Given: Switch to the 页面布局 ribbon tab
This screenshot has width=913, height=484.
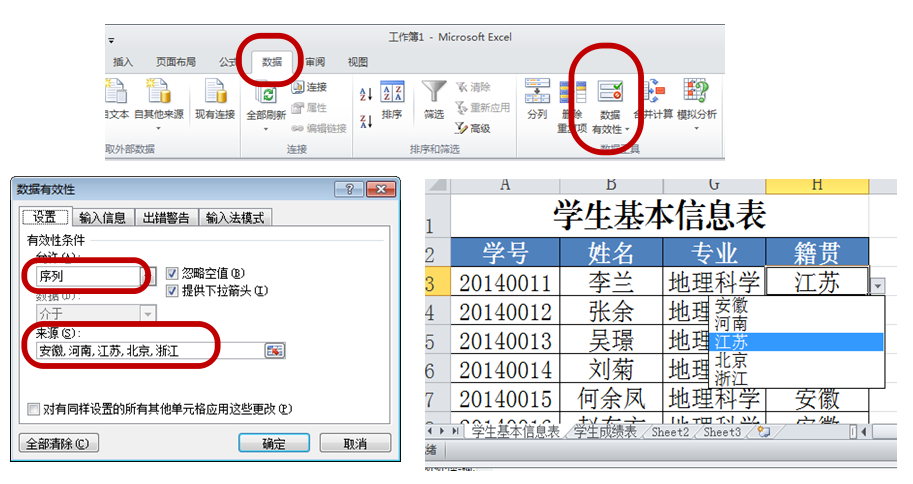Looking at the screenshot, I should pos(176,62).
